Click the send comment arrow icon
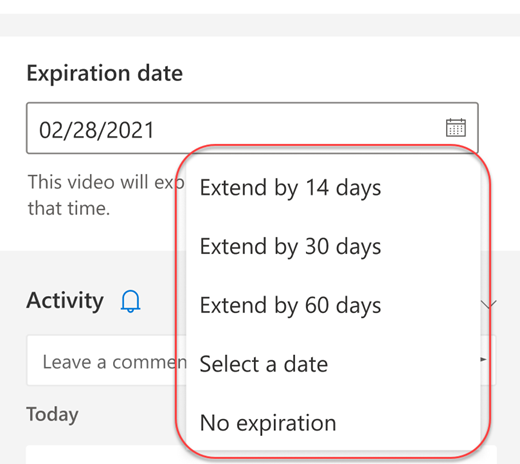The height and width of the screenshot is (464, 520). pyautogui.click(x=484, y=359)
